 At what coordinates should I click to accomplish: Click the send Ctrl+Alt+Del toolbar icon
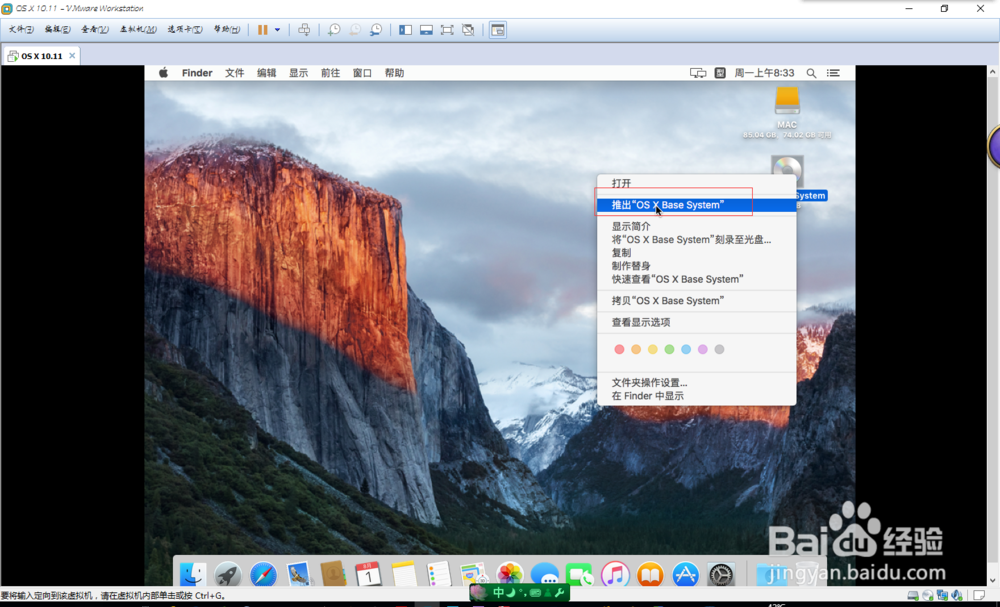click(x=304, y=30)
